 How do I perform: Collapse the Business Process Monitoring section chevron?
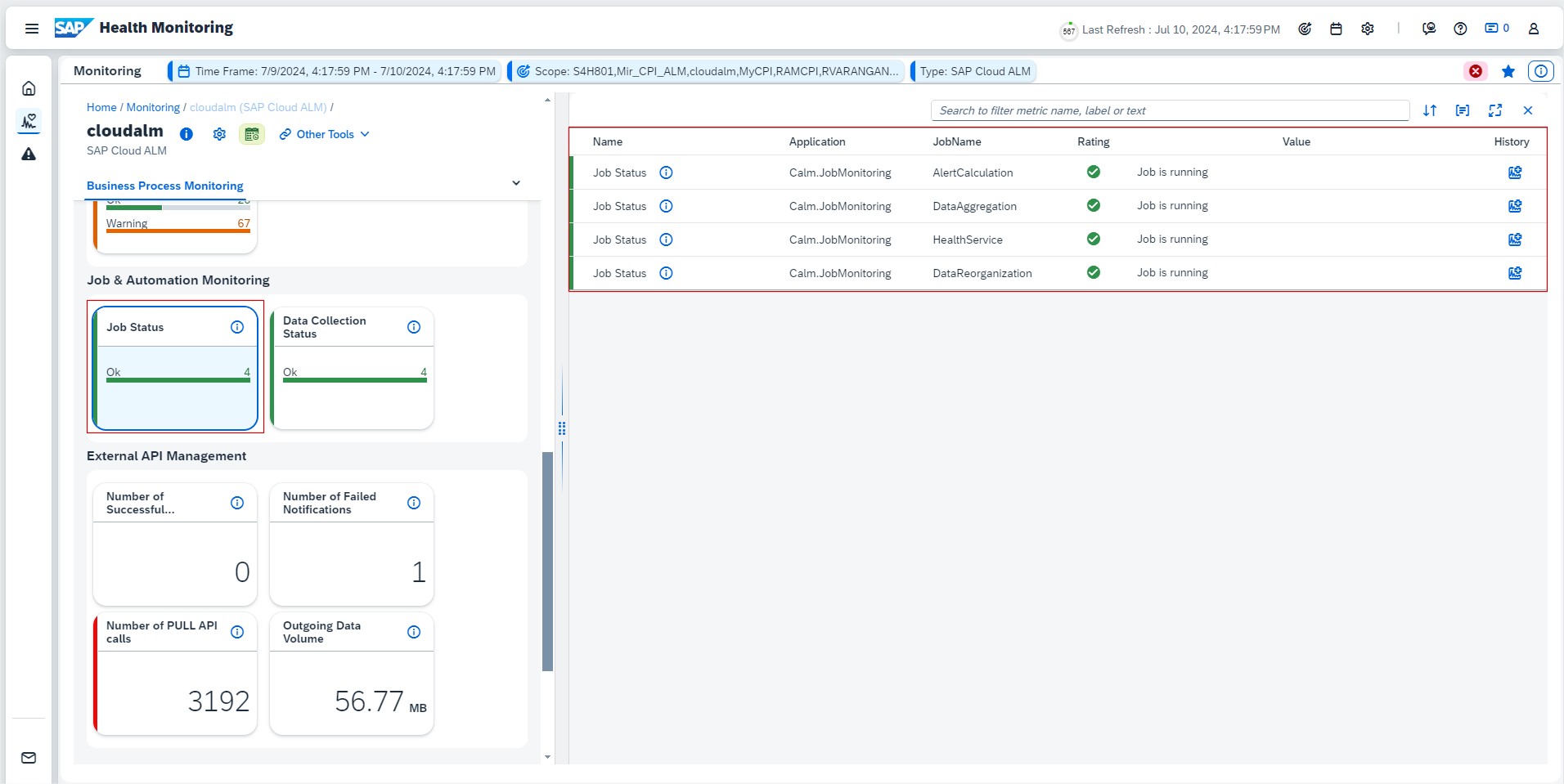(515, 183)
